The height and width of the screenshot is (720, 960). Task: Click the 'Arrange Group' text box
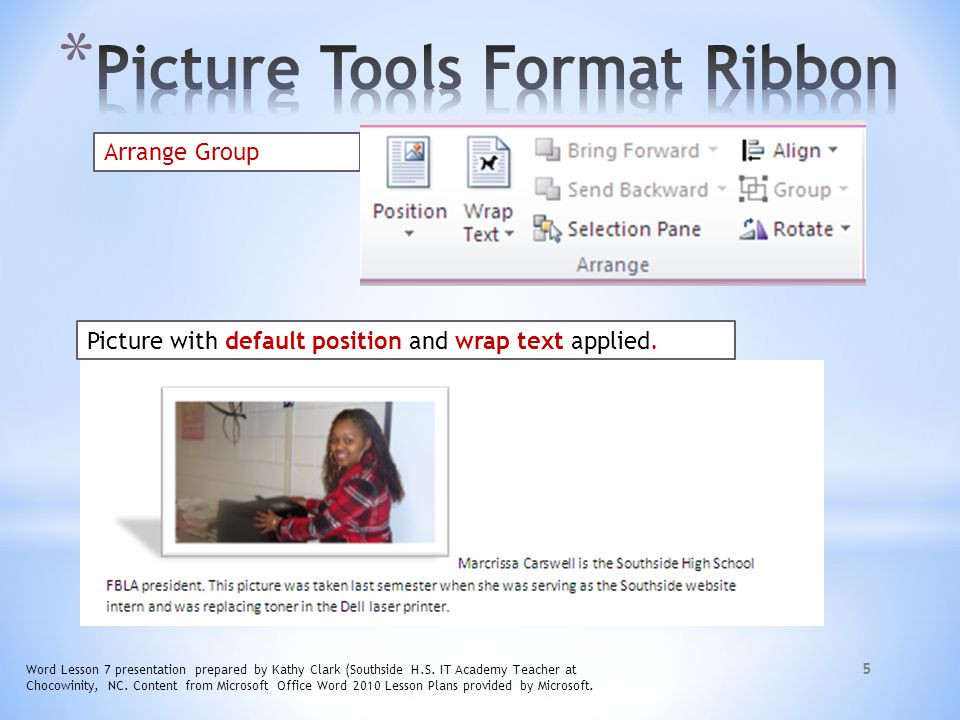[227, 152]
